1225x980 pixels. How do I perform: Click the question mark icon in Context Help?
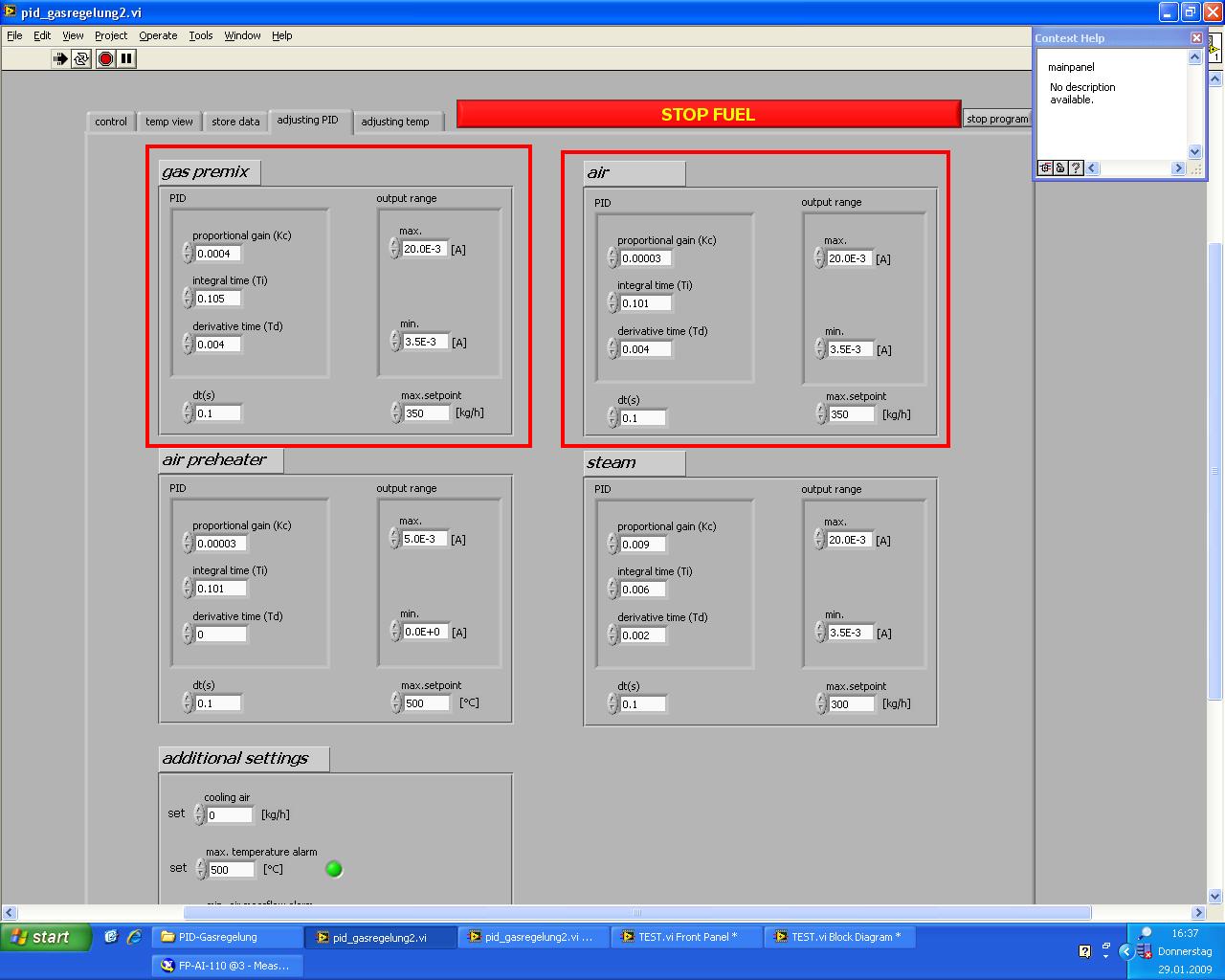(x=1076, y=168)
